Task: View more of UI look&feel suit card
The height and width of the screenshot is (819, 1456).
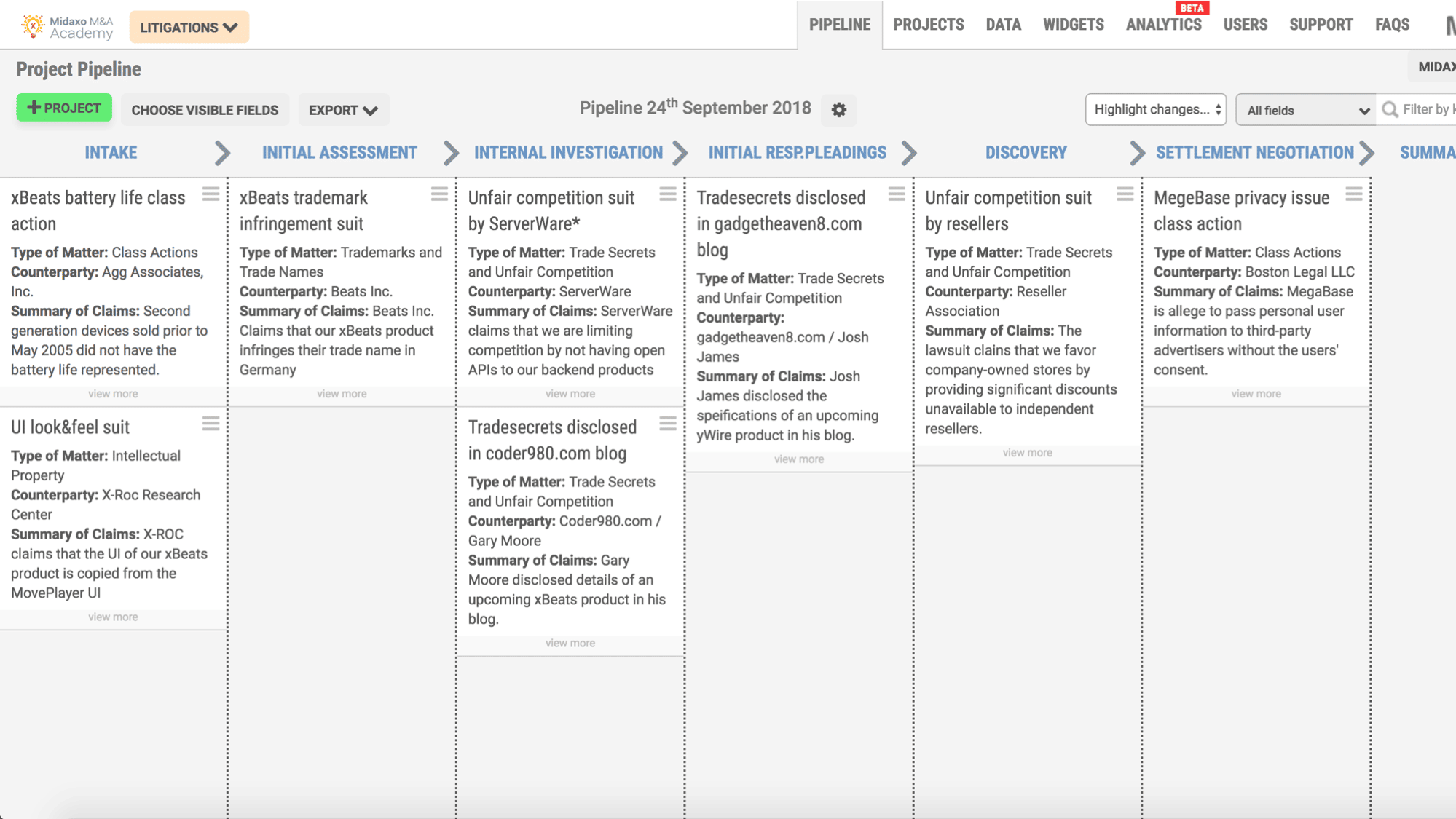Action: (113, 617)
